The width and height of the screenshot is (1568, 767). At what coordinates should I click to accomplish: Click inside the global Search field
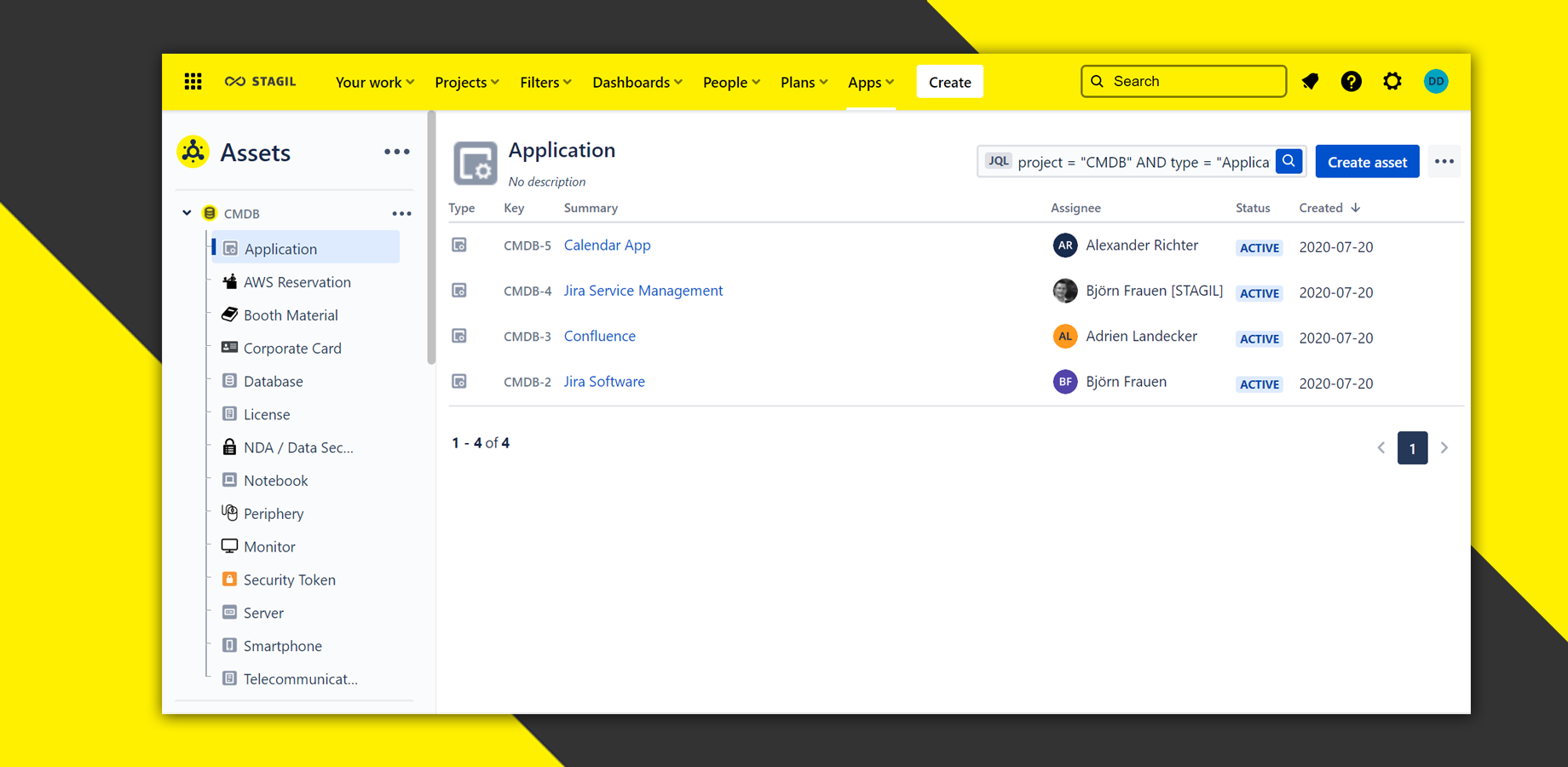[x=1184, y=81]
